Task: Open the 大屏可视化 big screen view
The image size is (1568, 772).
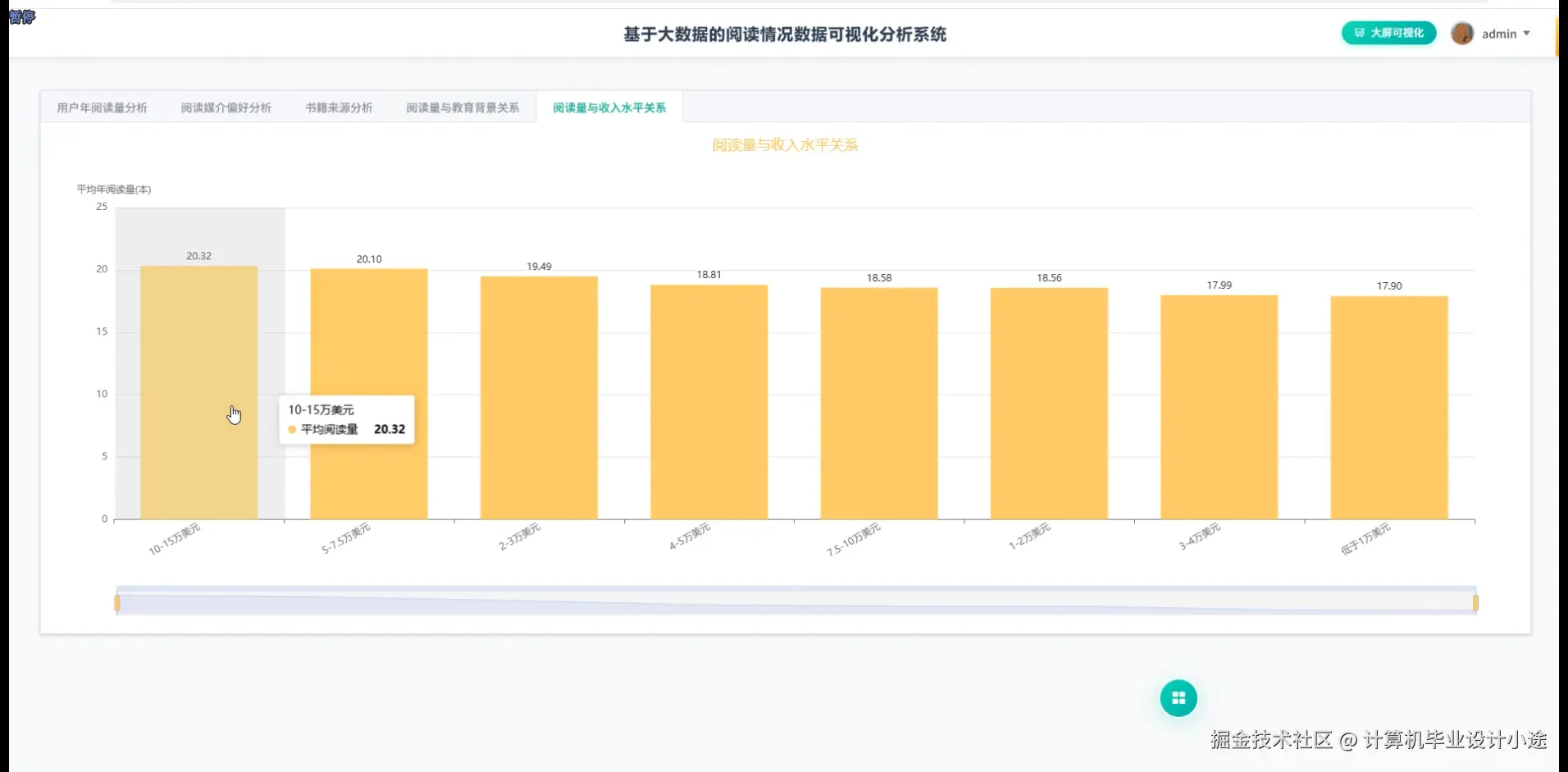Action: (x=1388, y=34)
